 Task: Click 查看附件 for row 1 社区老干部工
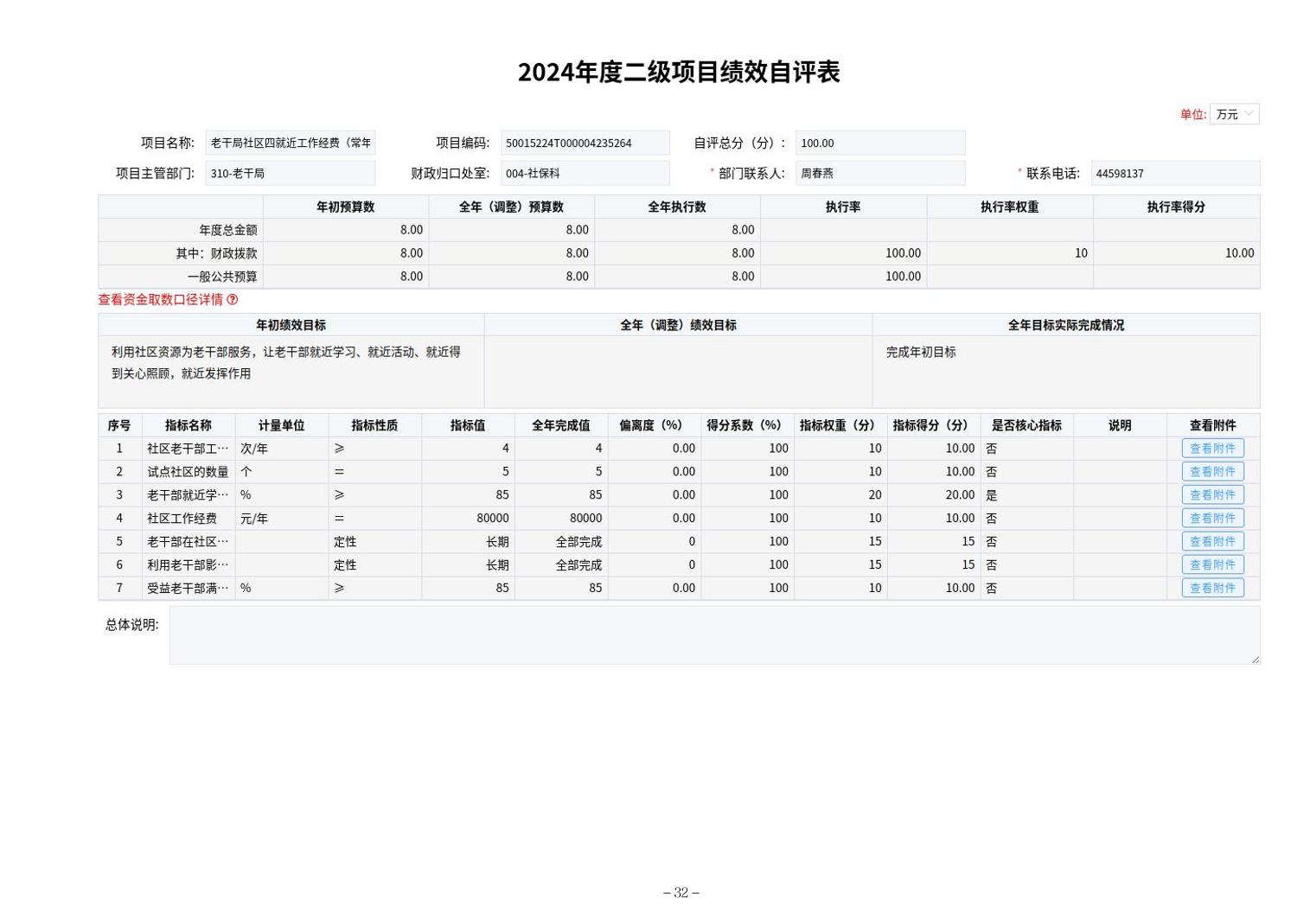click(1212, 448)
